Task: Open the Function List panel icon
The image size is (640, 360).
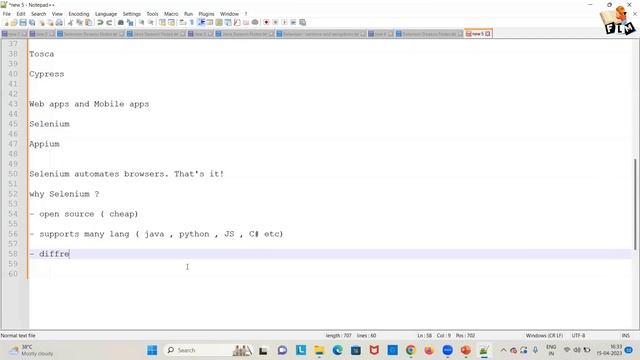Action: point(237,22)
